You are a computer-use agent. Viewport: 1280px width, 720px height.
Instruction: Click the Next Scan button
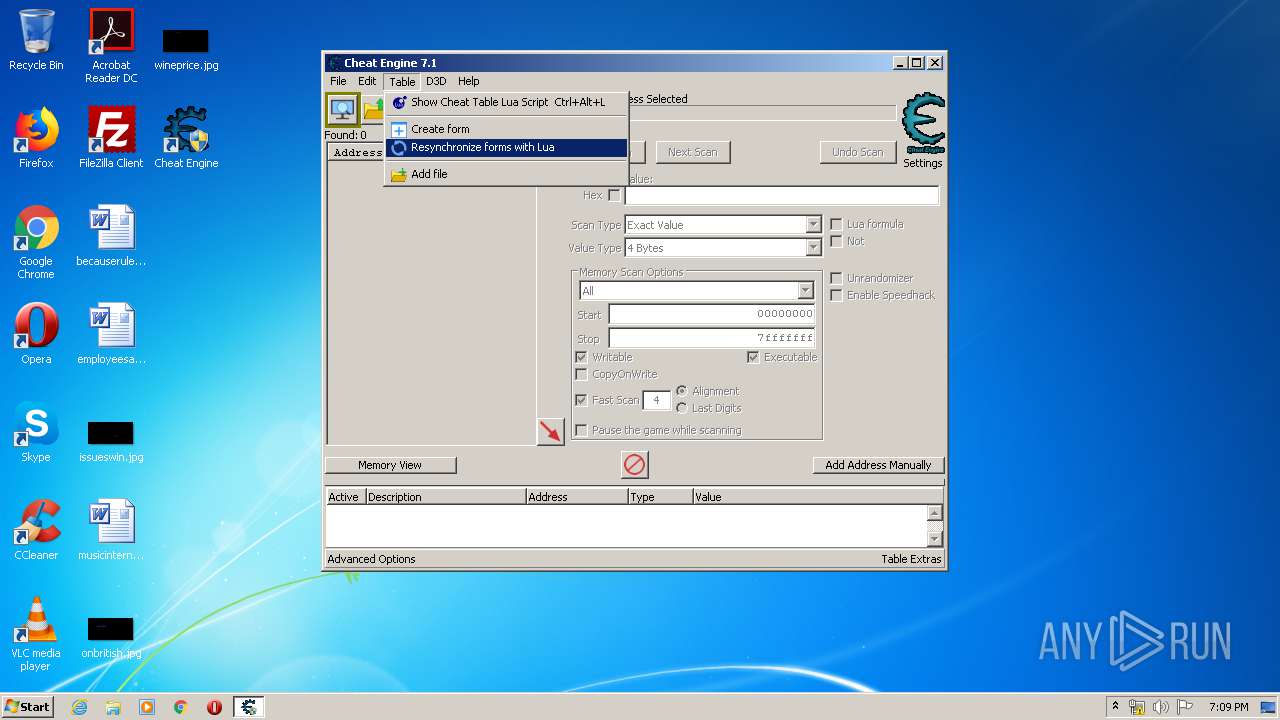tap(693, 152)
